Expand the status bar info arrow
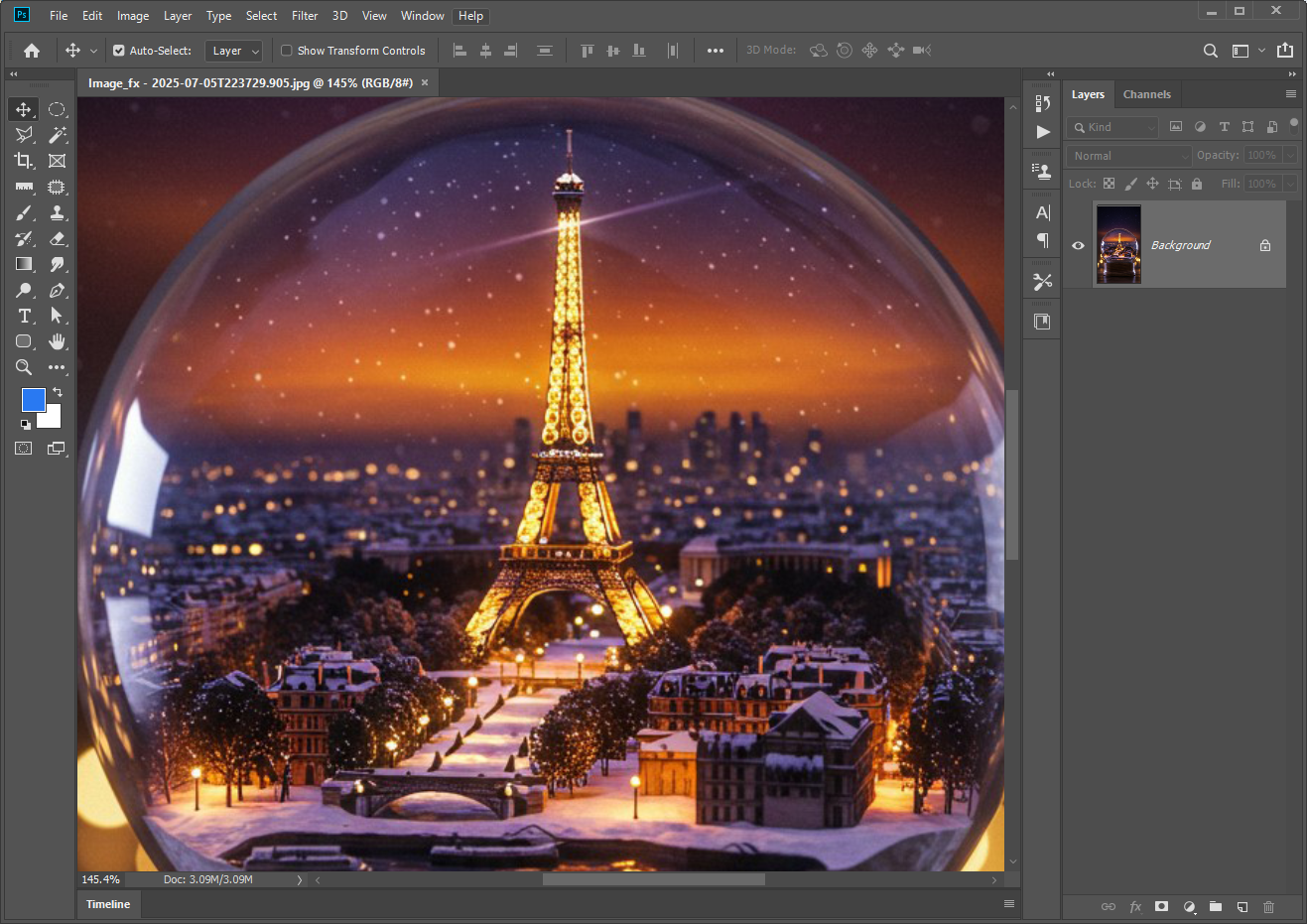 299,880
